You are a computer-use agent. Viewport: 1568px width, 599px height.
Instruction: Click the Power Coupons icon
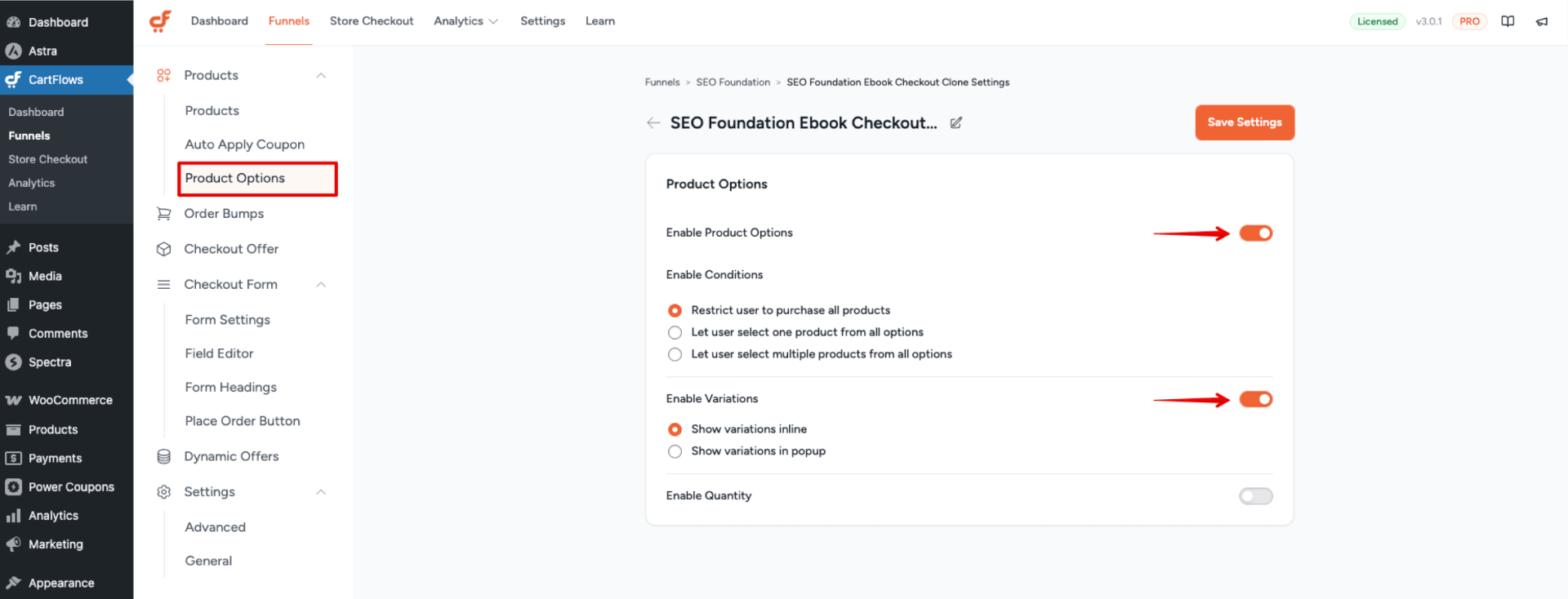13,487
